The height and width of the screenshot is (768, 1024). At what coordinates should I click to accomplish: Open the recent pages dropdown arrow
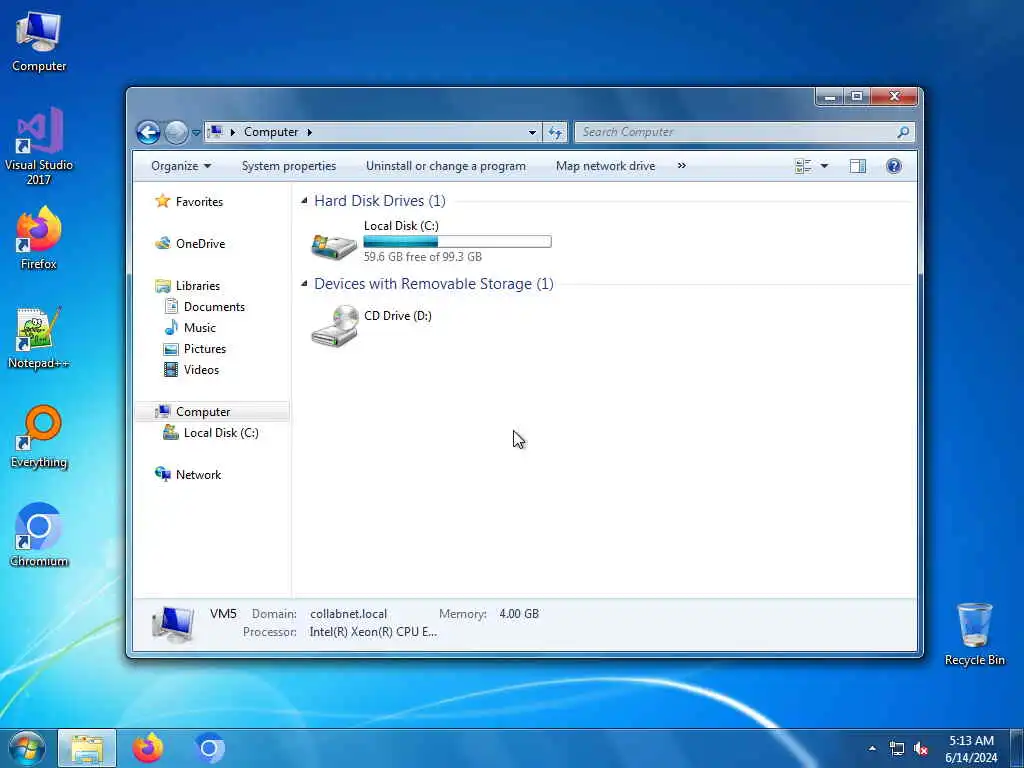[x=195, y=133]
